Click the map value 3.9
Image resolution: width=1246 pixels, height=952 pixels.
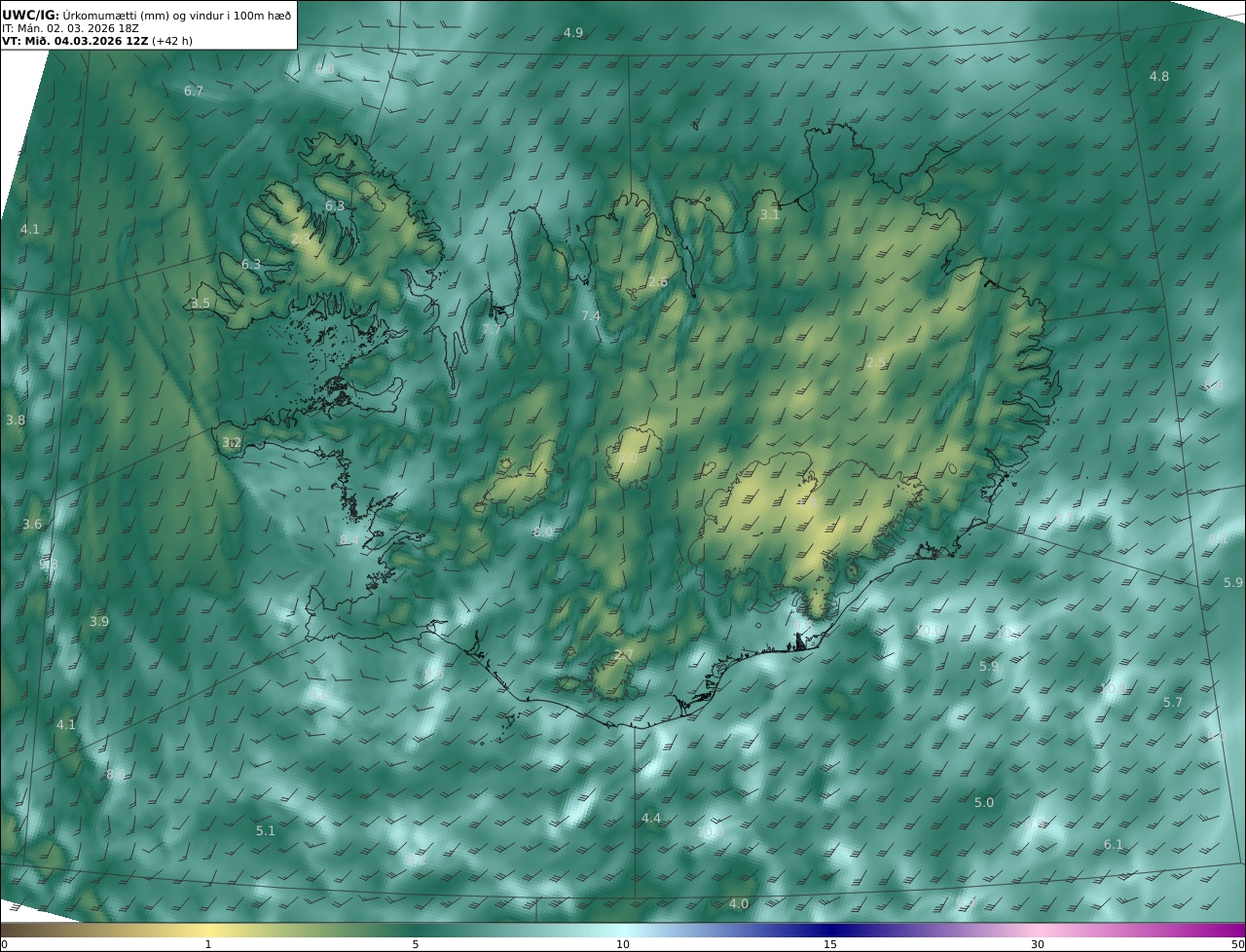(99, 622)
